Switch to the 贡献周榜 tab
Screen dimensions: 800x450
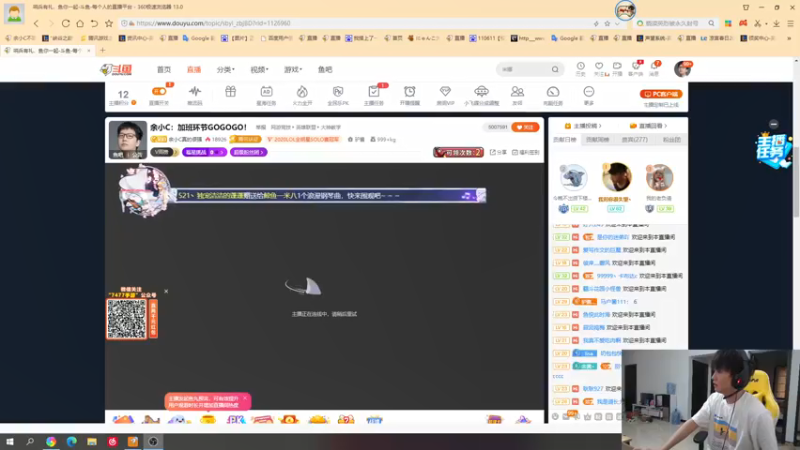597,139
